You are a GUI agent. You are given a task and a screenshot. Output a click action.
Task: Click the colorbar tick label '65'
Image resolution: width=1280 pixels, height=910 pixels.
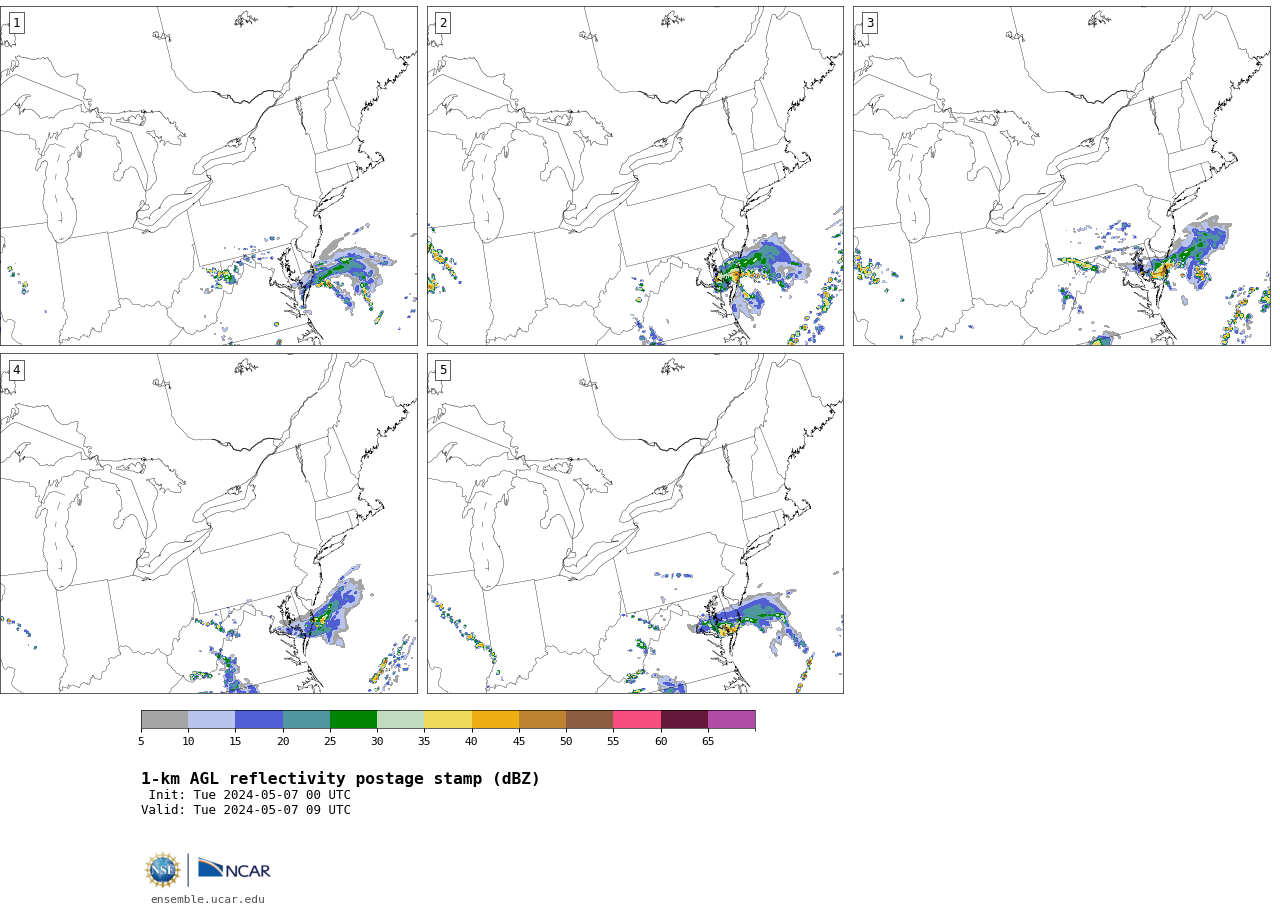pos(708,741)
